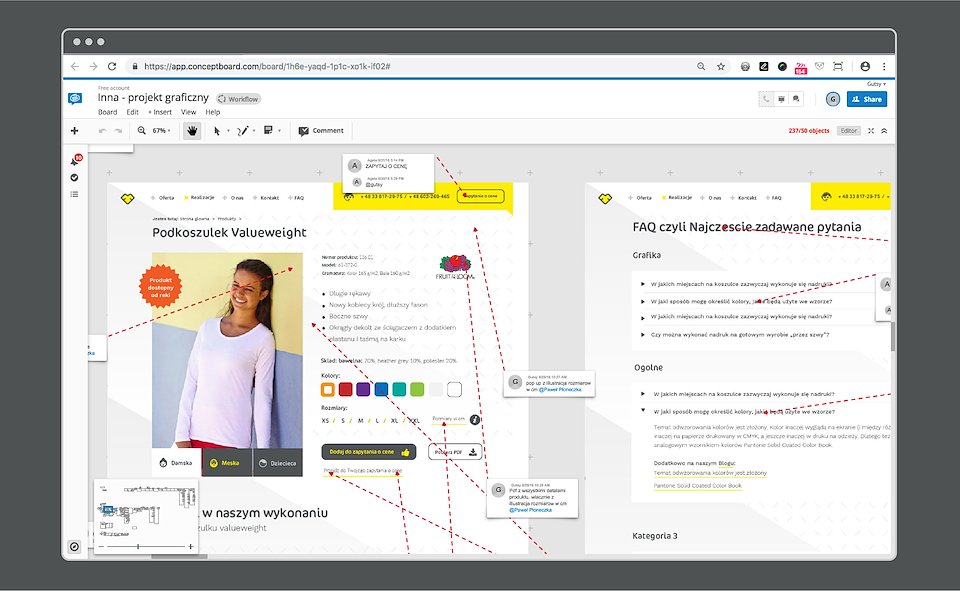The width and height of the screenshot is (960, 591).
Task: Start presentation screen mode
Action: point(781,99)
